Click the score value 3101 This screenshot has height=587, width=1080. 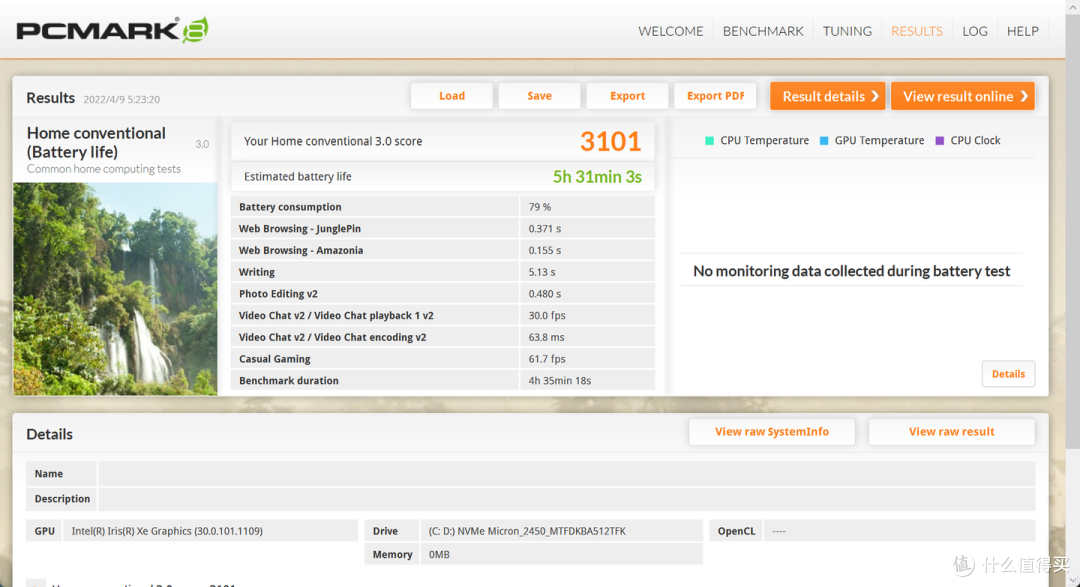pos(610,141)
